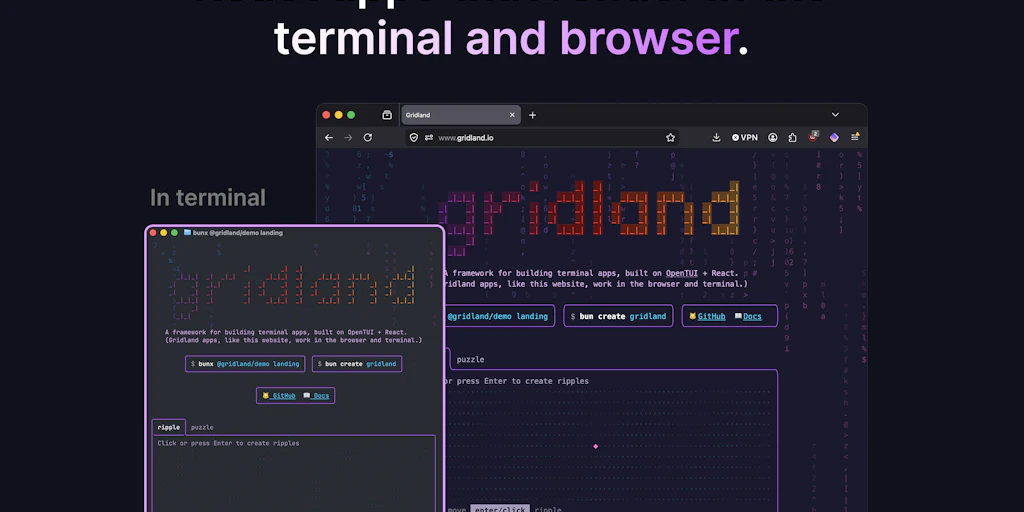Reload the Gridland page in browser
Screen dimensions: 1024x512
point(368,138)
